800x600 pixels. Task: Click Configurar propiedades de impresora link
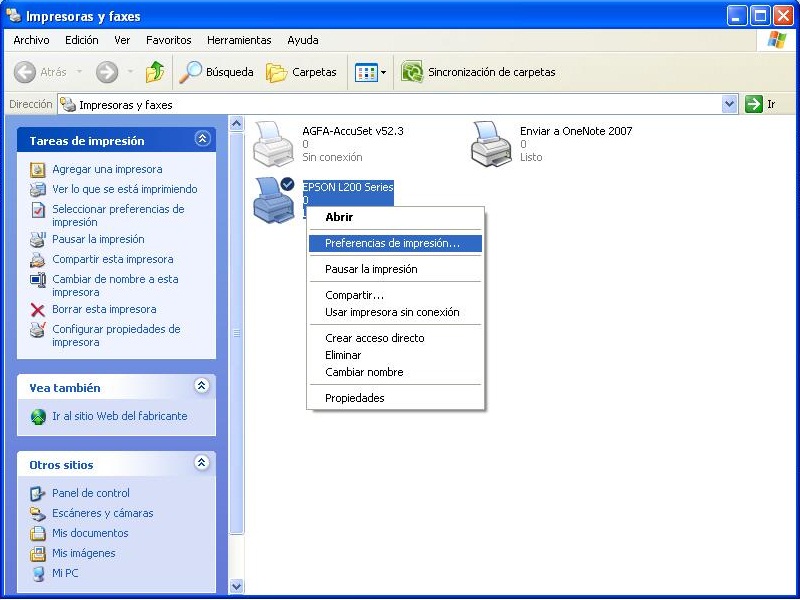(116, 336)
